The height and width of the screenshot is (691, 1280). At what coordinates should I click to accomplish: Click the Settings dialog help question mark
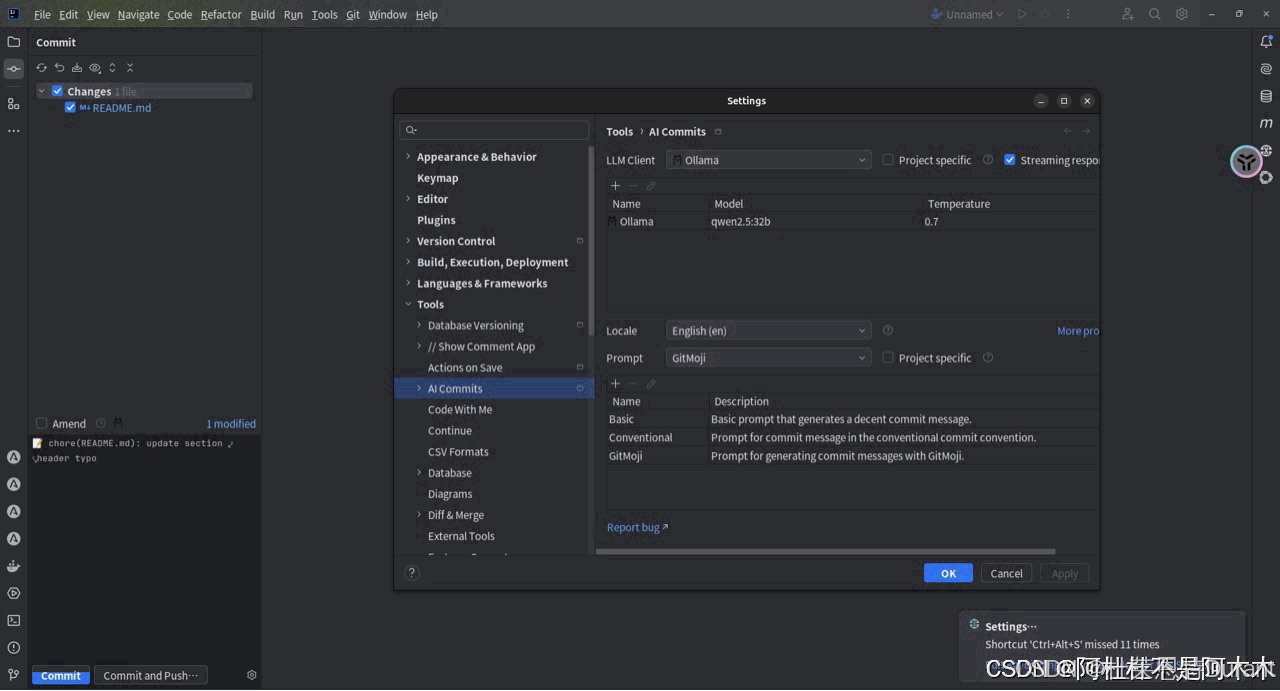tap(411, 573)
